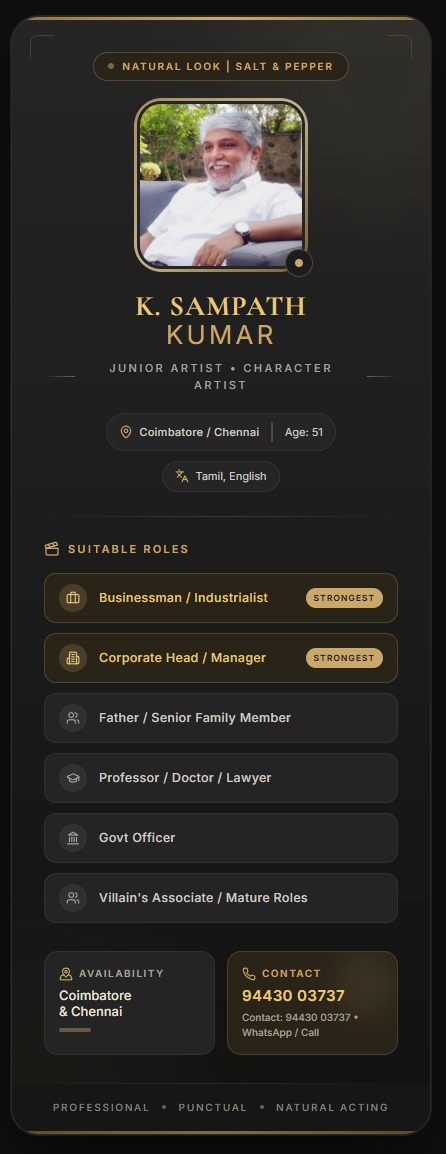Select the Govt Officer role card

(x=221, y=838)
